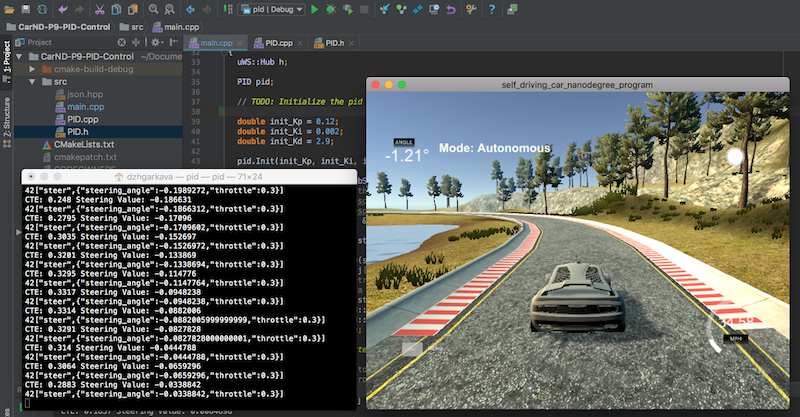Click the terminal cursor on the last line
800x417 pixels.
point(27,403)
